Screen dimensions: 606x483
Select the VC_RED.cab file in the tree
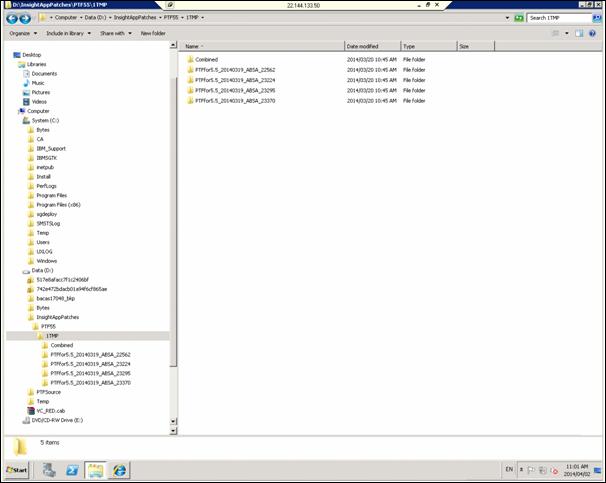[x=51, y=411]
